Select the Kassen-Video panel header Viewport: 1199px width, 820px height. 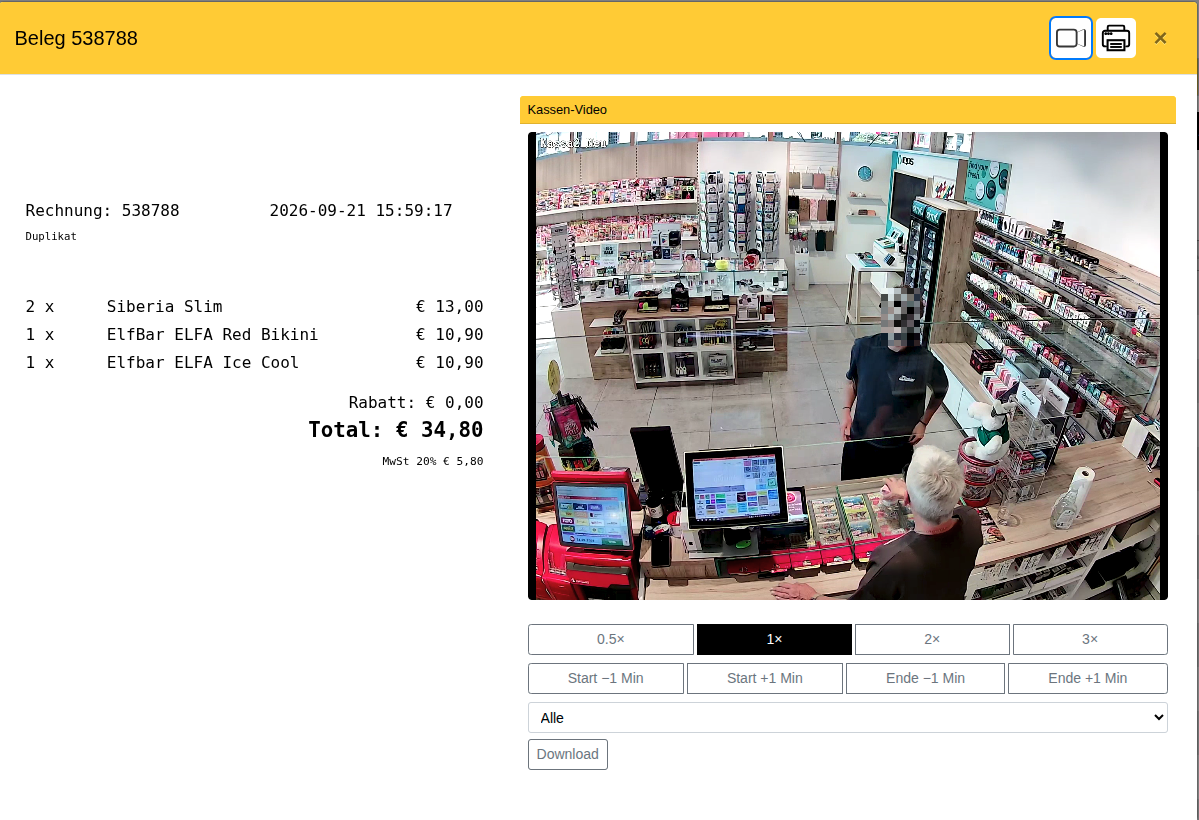coord(847,109)
